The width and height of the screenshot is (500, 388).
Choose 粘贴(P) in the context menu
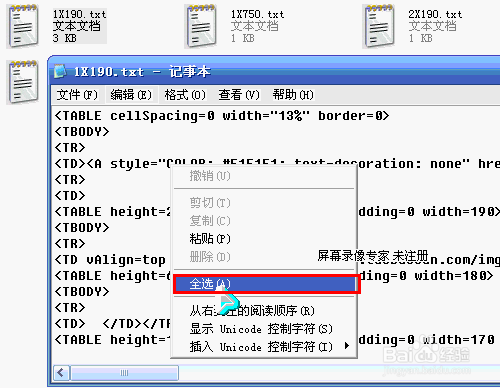(x=264, y=239)
